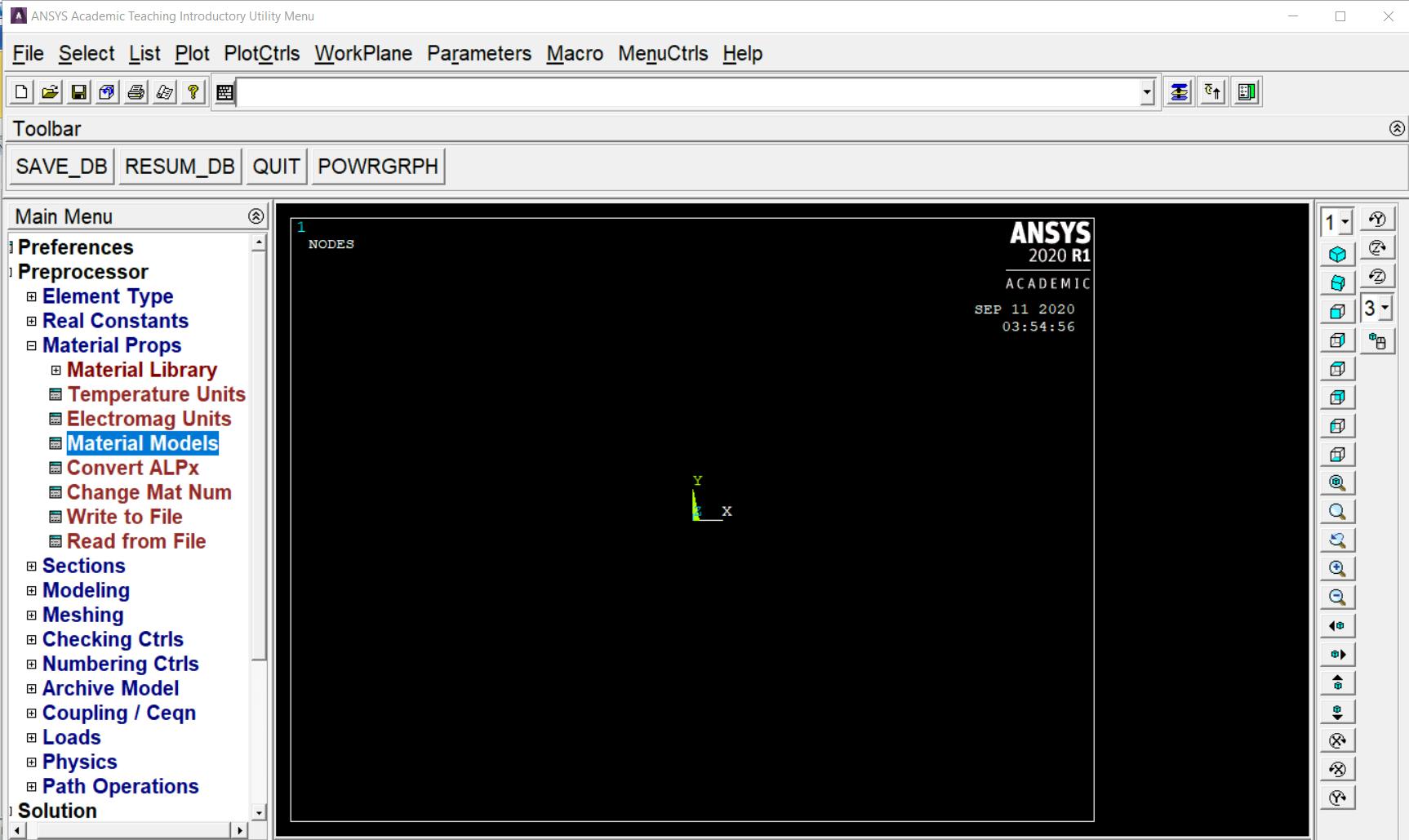Click the Print icon in toolbar

[136, 92]
